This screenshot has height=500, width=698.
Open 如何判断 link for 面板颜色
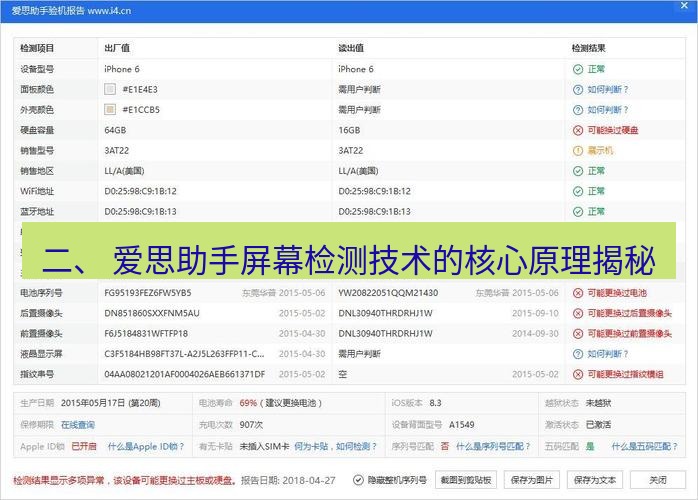click(607, 90)
